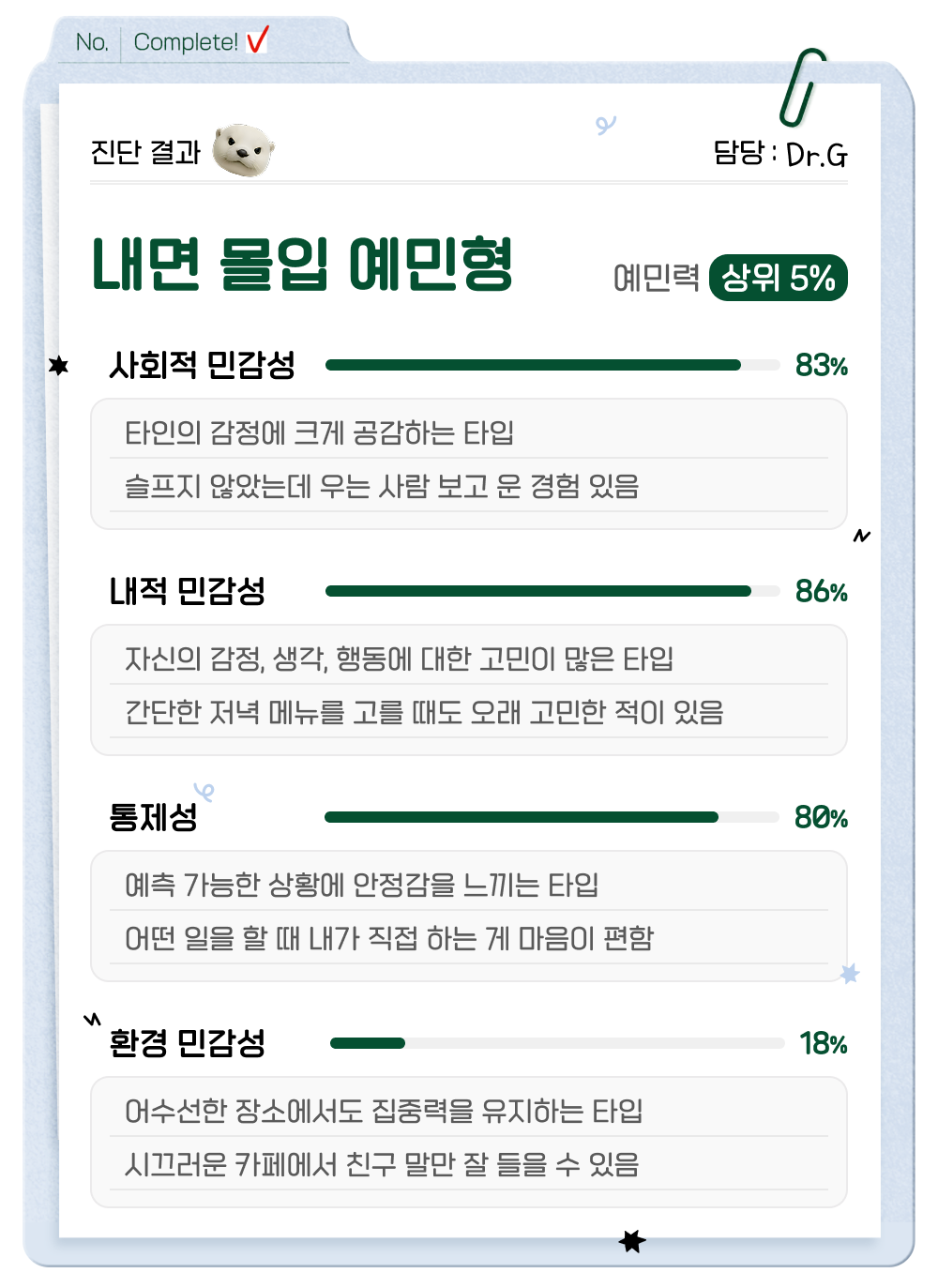Click the 담당 : Dr.G label

(x=780, y=153)
